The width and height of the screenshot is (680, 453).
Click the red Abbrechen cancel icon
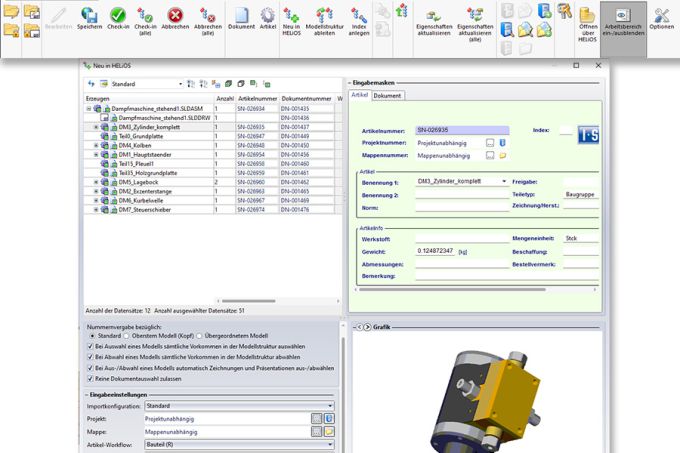[177, 16]
